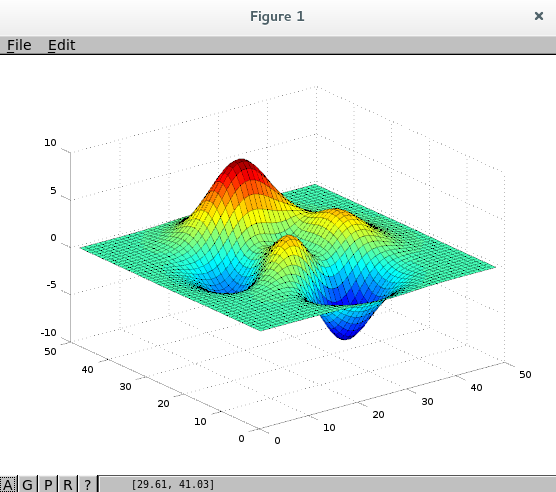Click the red peak of the surface
The height and width of the screenshot is (492, 556).
click(240, 167)
